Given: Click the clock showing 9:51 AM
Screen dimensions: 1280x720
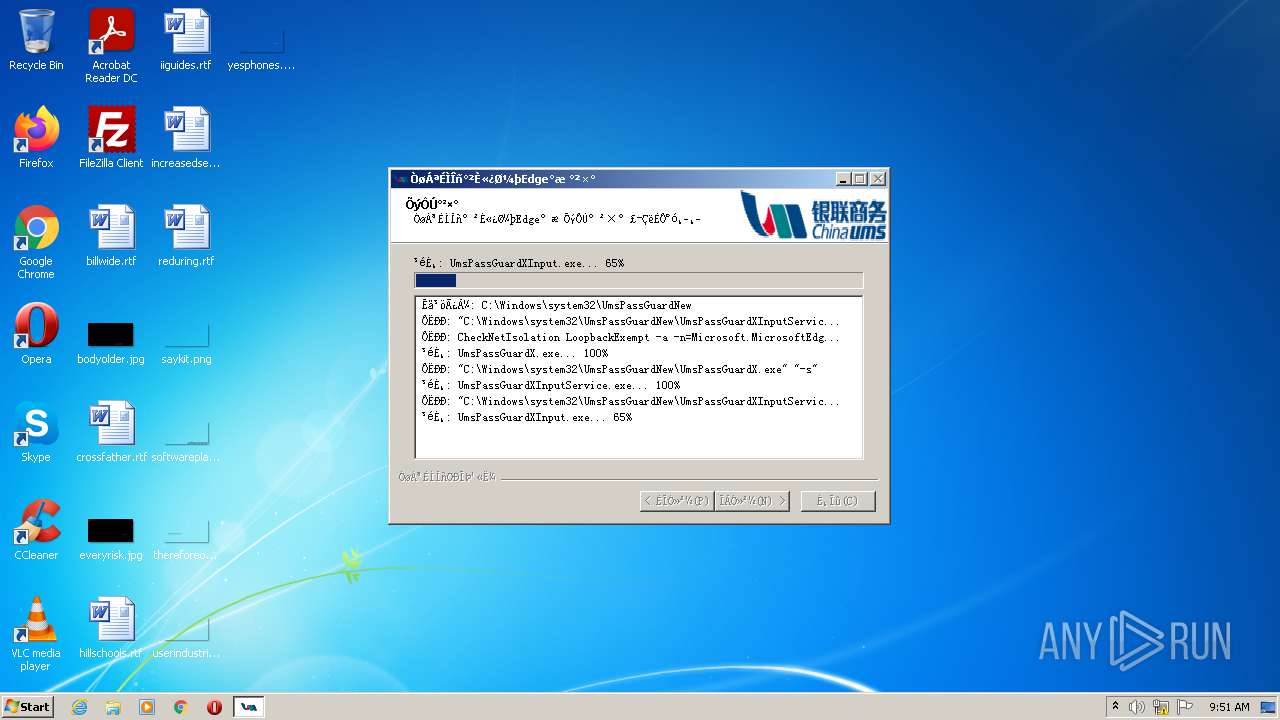Looking at the screenshot, I should pyautogui.click(x=1229, y=707).
